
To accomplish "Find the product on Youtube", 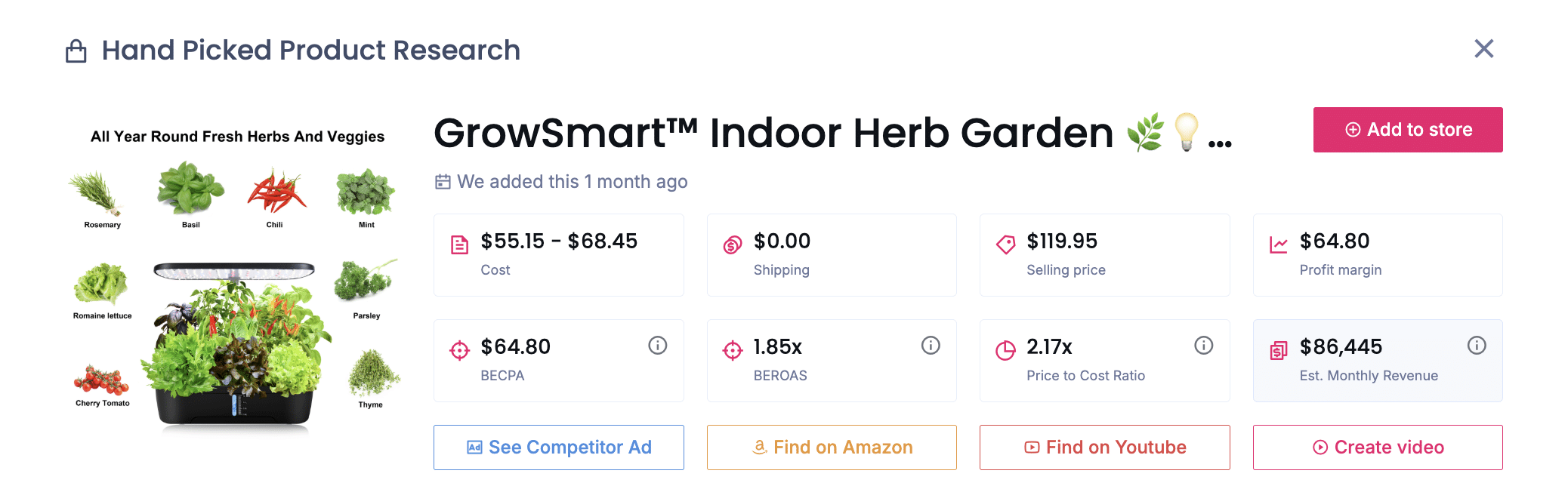I will (1103, 447).
